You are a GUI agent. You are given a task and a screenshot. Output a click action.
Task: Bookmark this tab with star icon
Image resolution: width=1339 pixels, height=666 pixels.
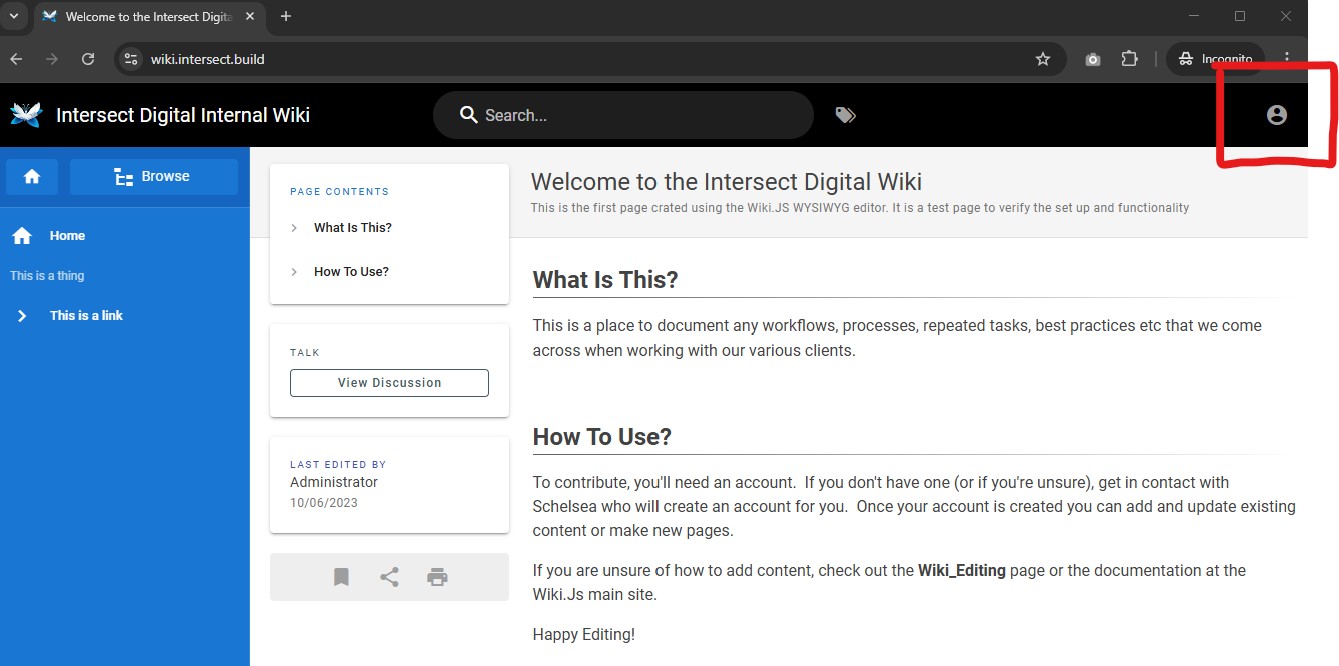point(1043,59)
